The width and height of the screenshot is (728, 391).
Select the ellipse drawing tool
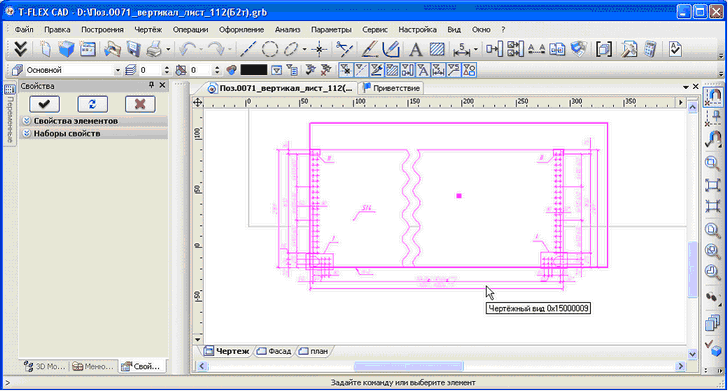pyautogui.click(x=291, y=49)
